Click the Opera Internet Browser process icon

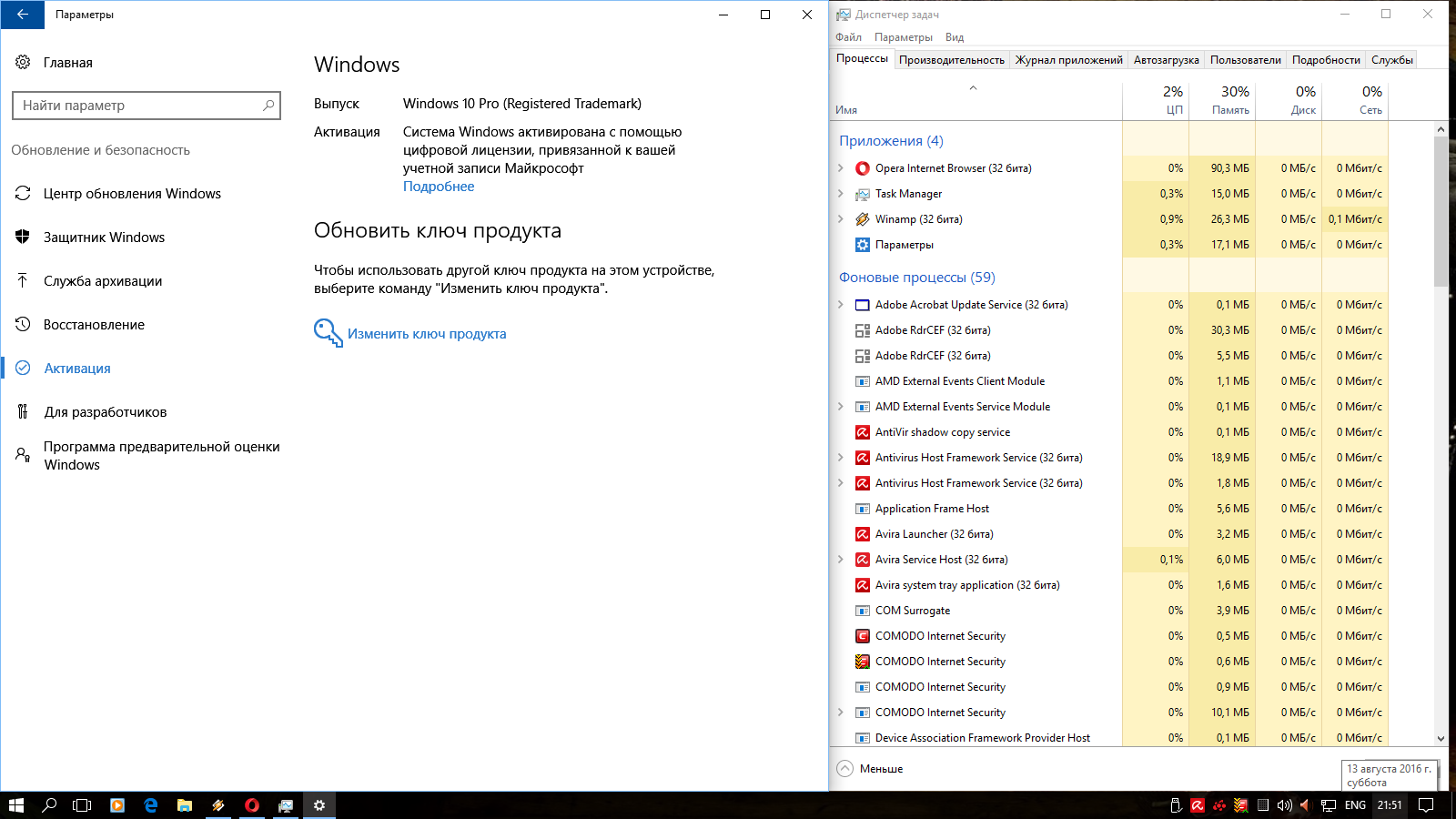[862, 168]
